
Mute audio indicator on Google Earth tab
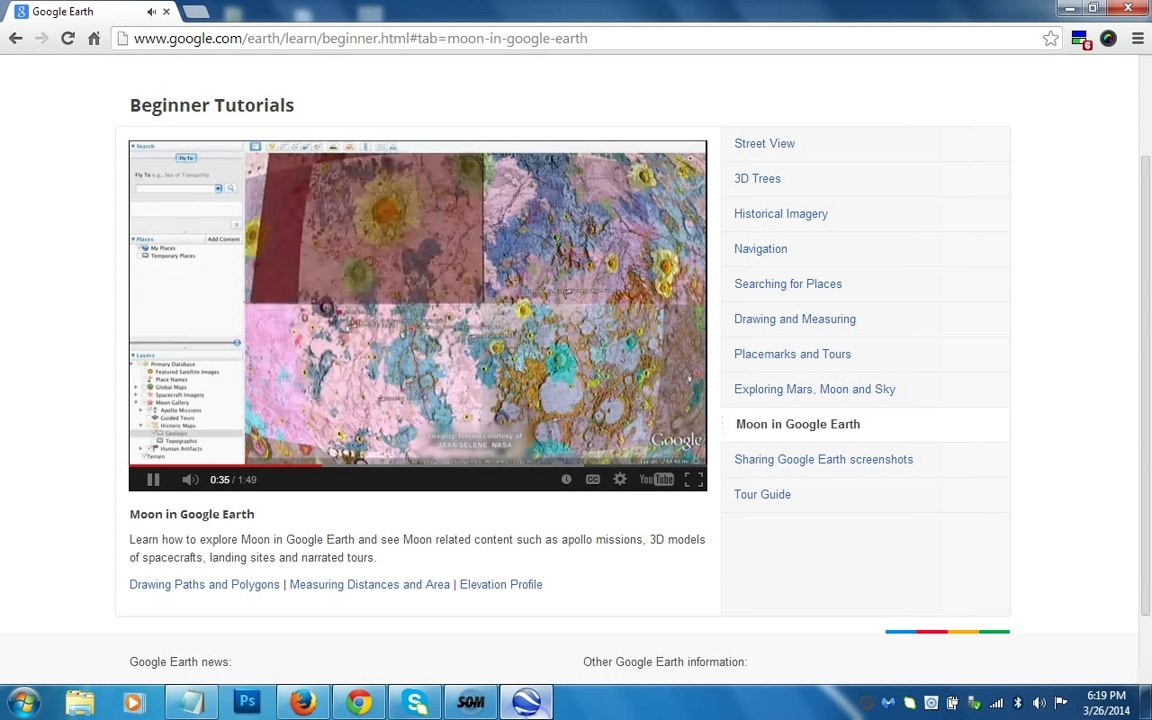[x=151, y=12]
